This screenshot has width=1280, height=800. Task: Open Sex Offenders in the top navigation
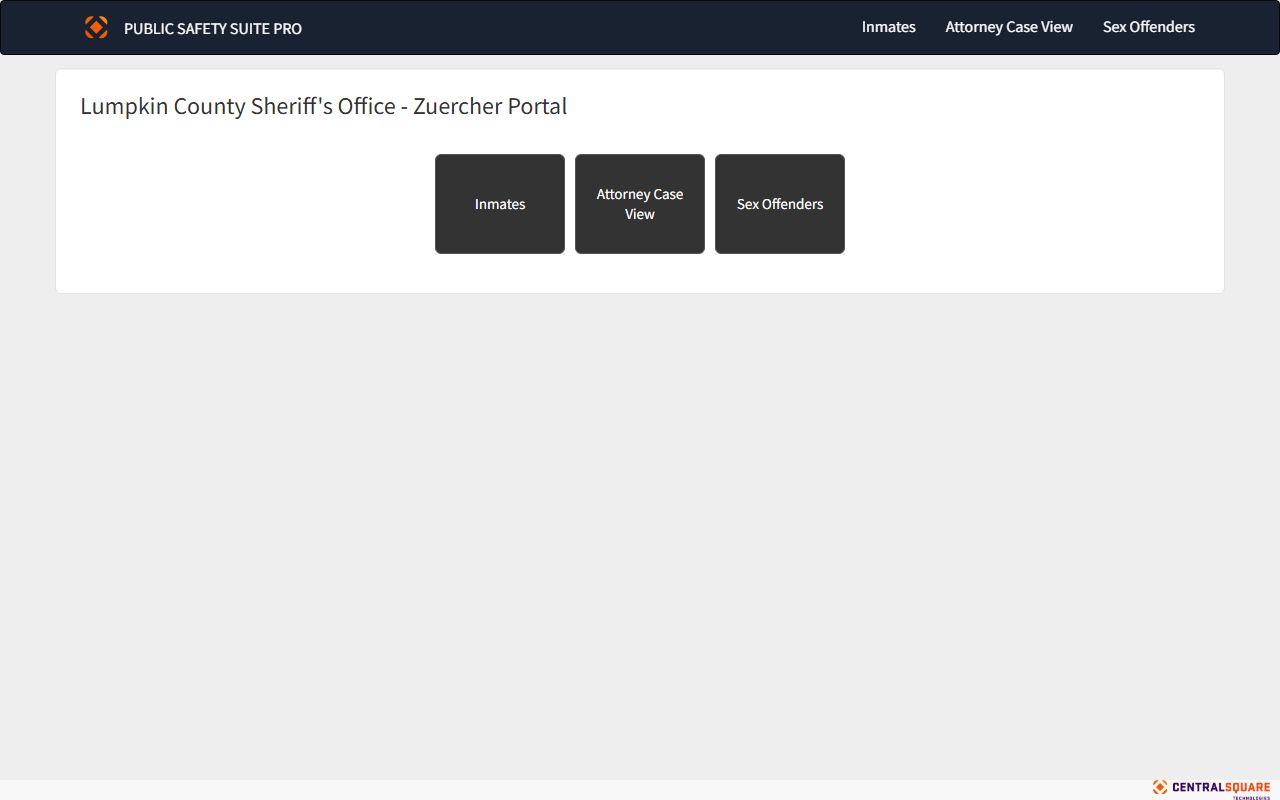[x=1149, y=27]
